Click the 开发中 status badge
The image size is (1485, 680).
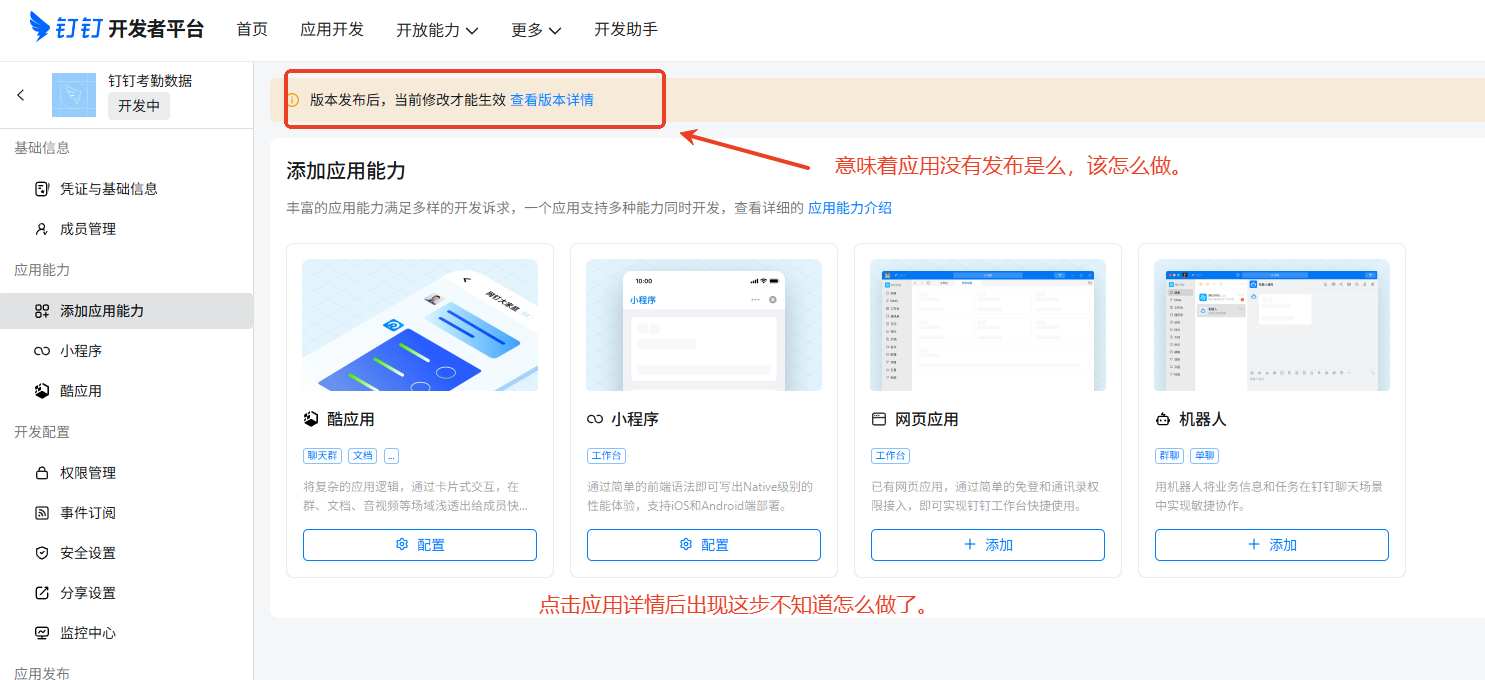139,106
